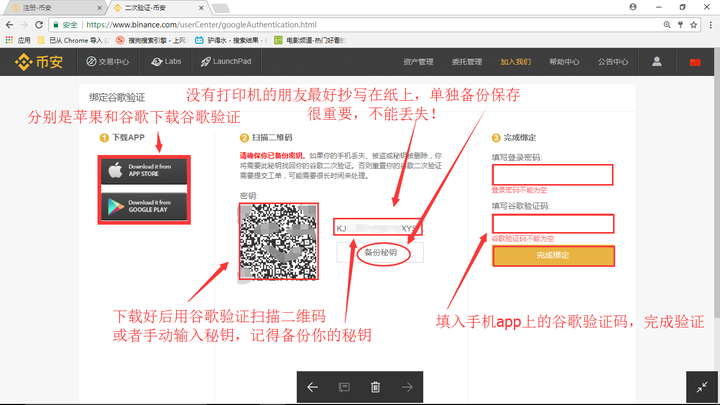Switch to the 注册-币安 tab
Screen dimensions: 720x405
53,8
